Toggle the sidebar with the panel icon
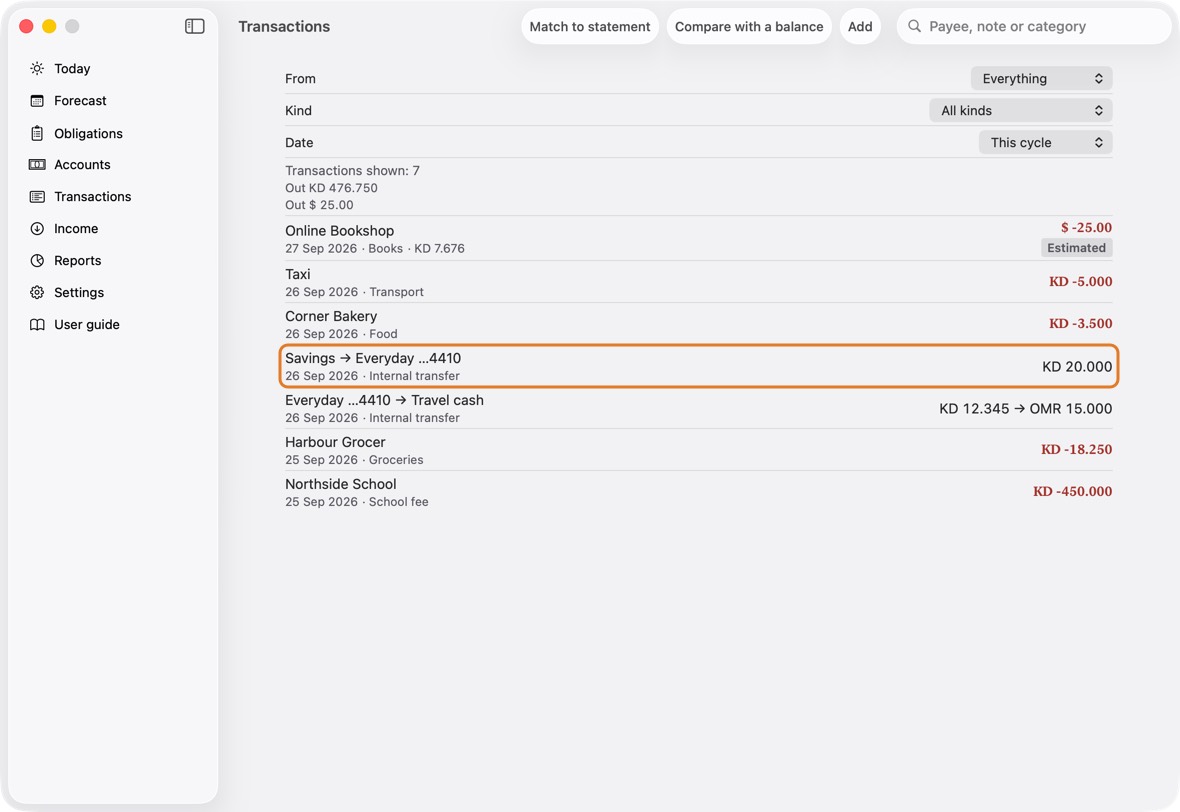The height and width of the screenshot is (812, 1180). 194,26
